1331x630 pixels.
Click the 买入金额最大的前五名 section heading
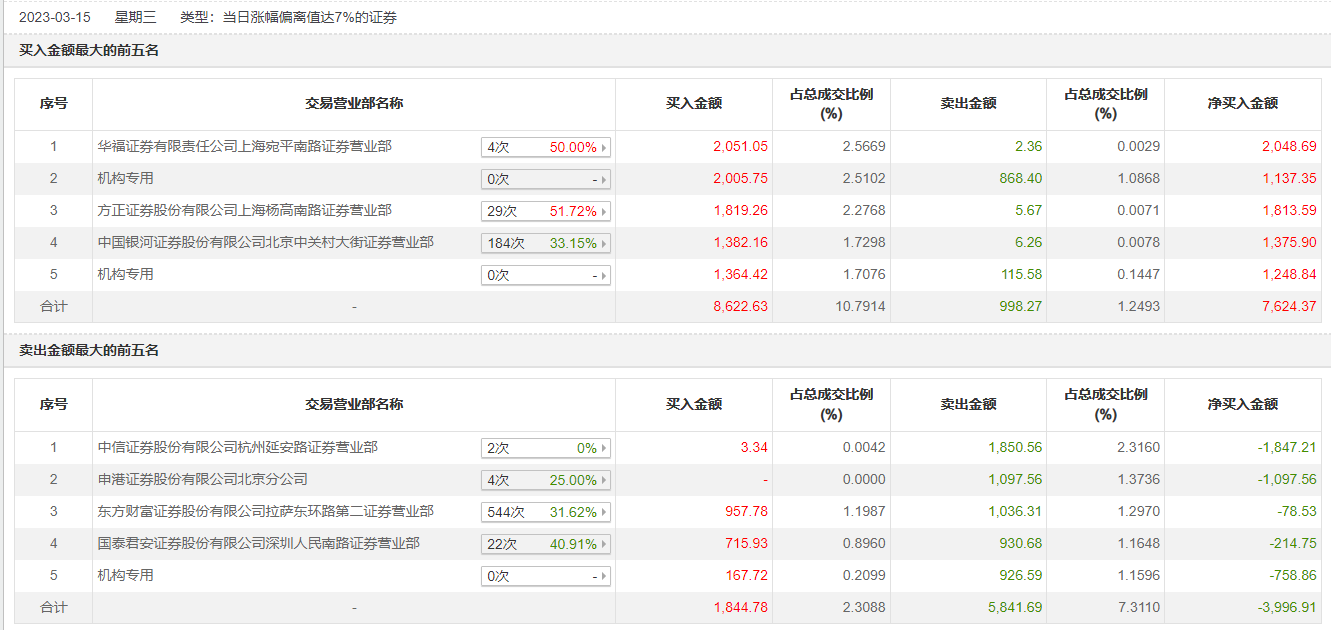tap(89, 50)
